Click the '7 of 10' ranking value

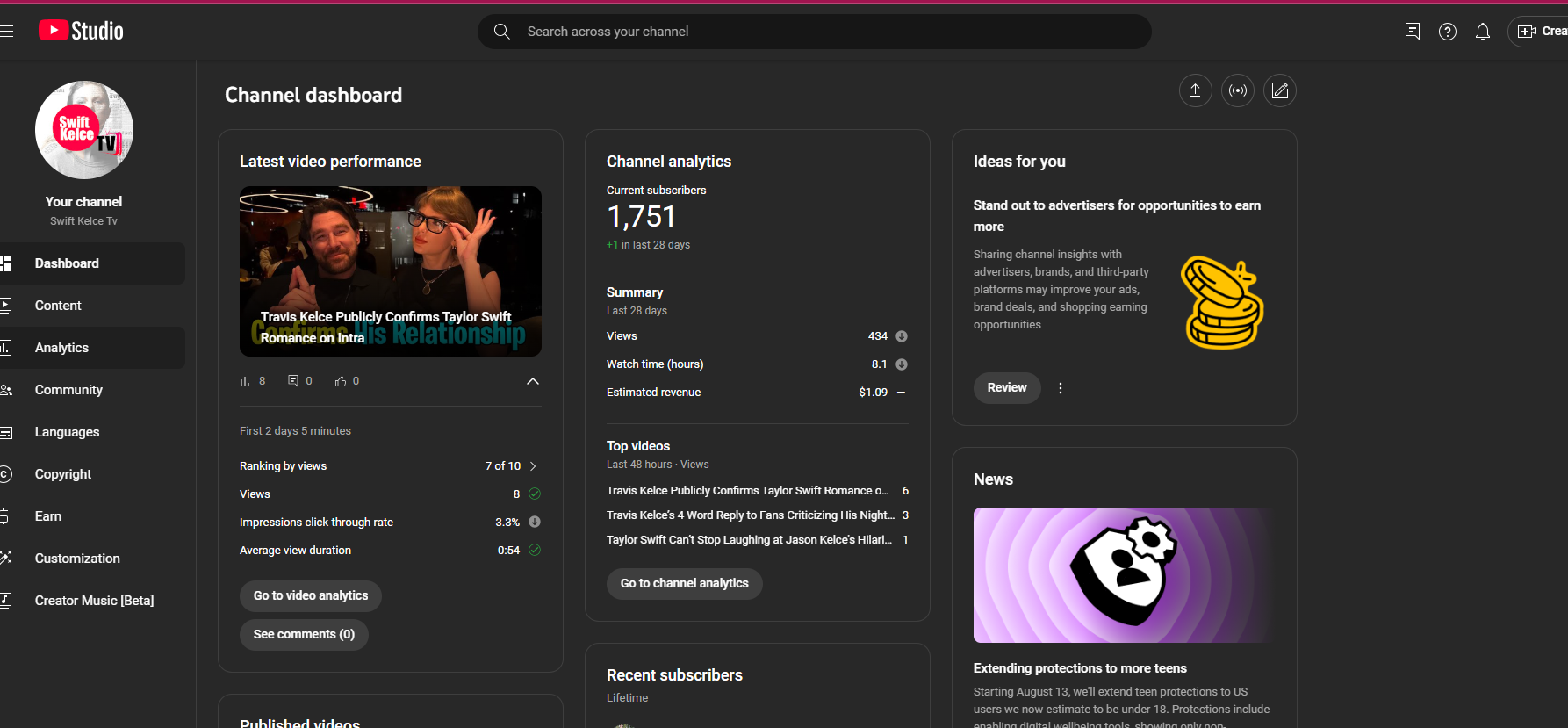click(503, 466)
